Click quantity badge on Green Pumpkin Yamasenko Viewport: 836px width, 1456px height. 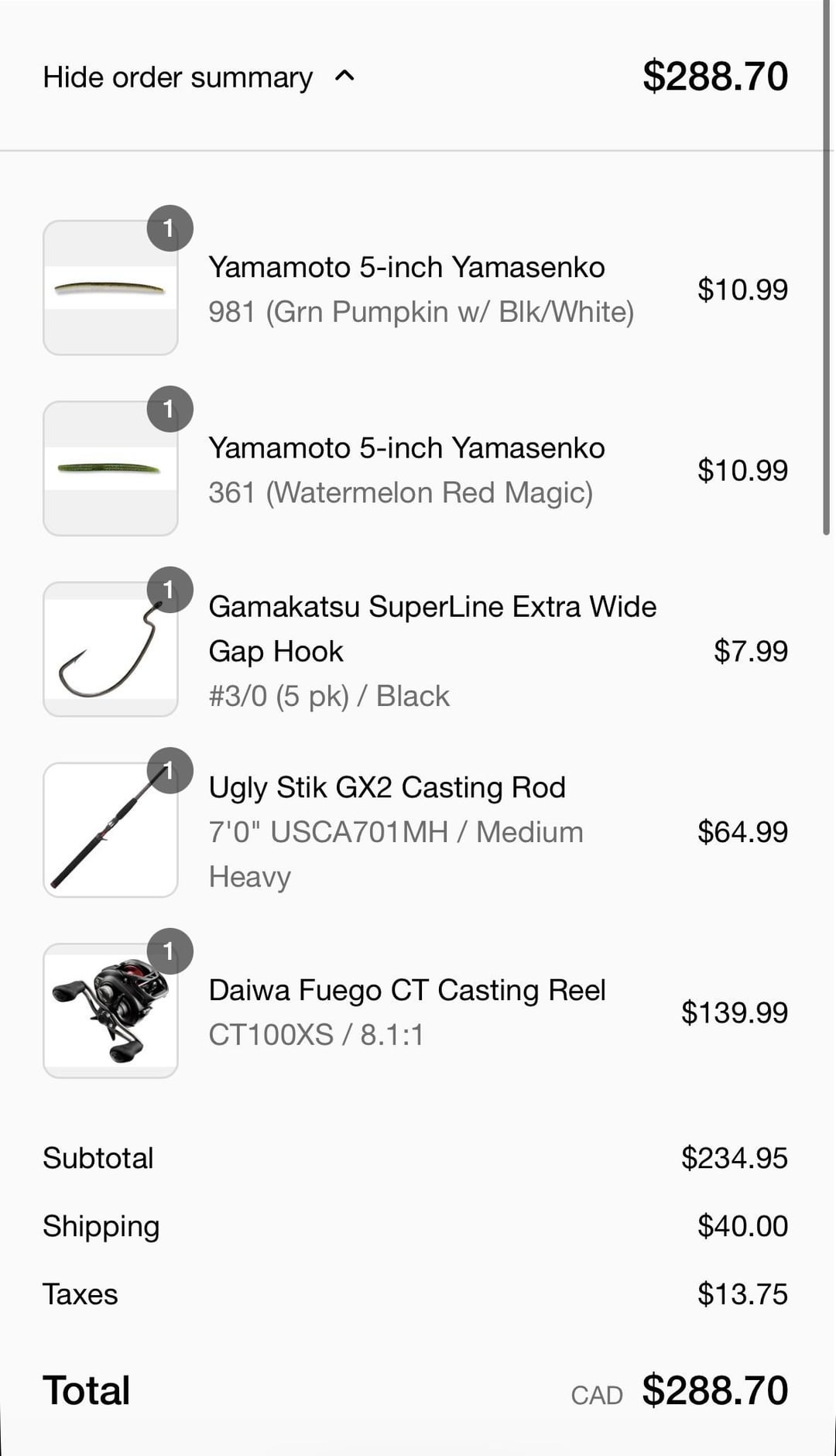(170, 228)
